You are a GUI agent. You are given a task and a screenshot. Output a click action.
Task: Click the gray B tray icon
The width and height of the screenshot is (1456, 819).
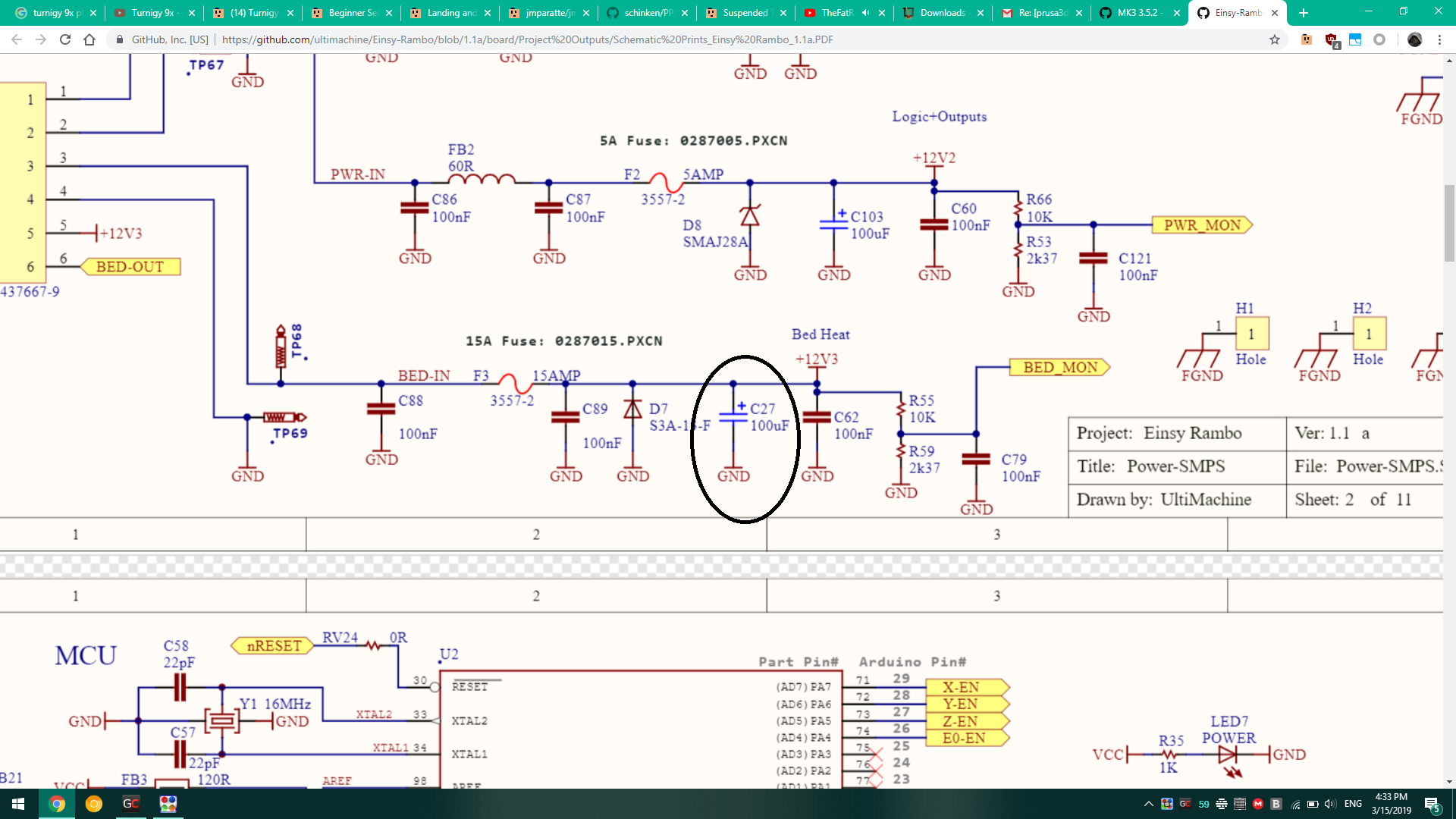pos(1276,804)
